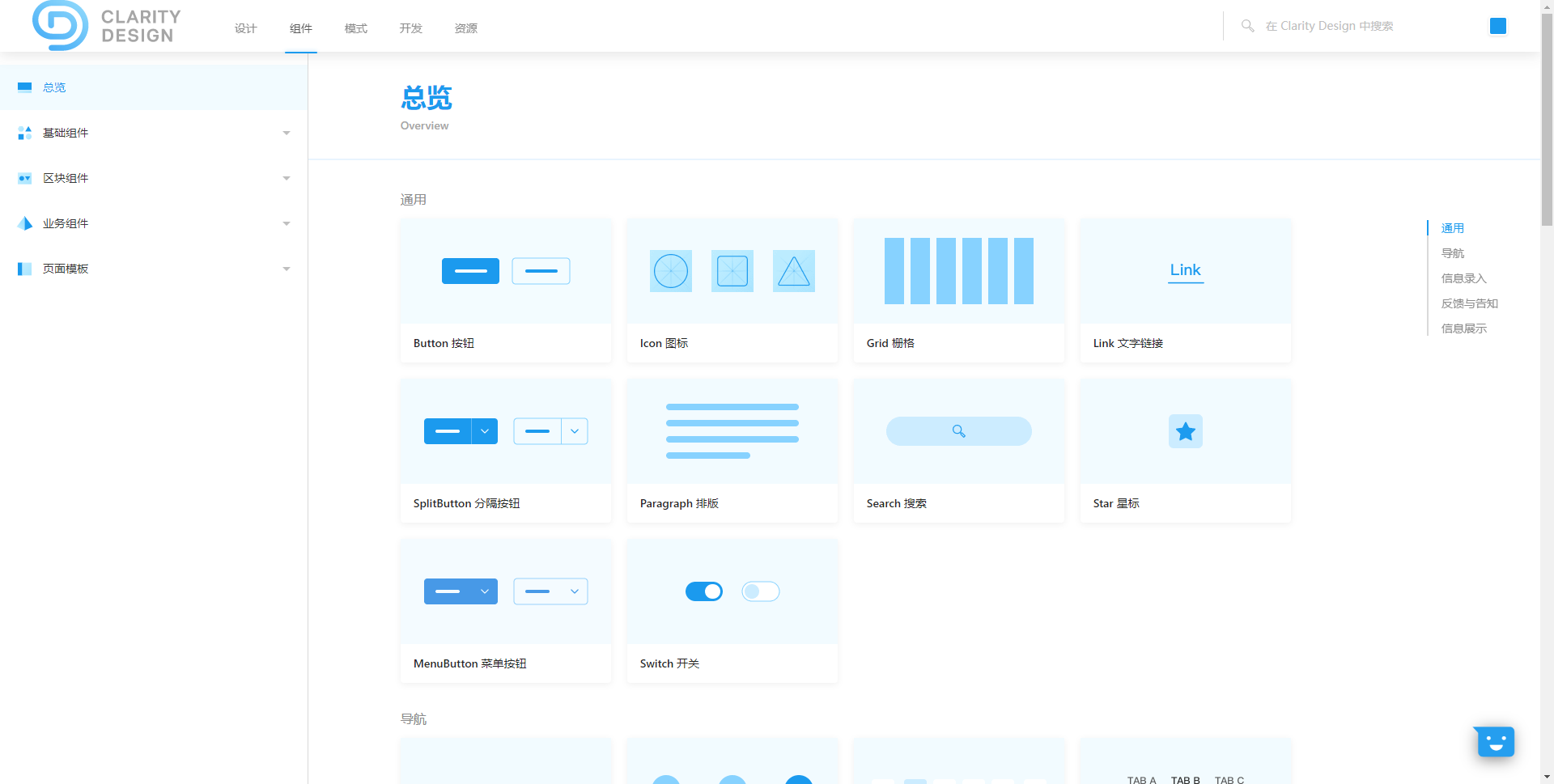1554x784 pixels.
Task: Select the triangle icon in Icon card
Action: 793,271
